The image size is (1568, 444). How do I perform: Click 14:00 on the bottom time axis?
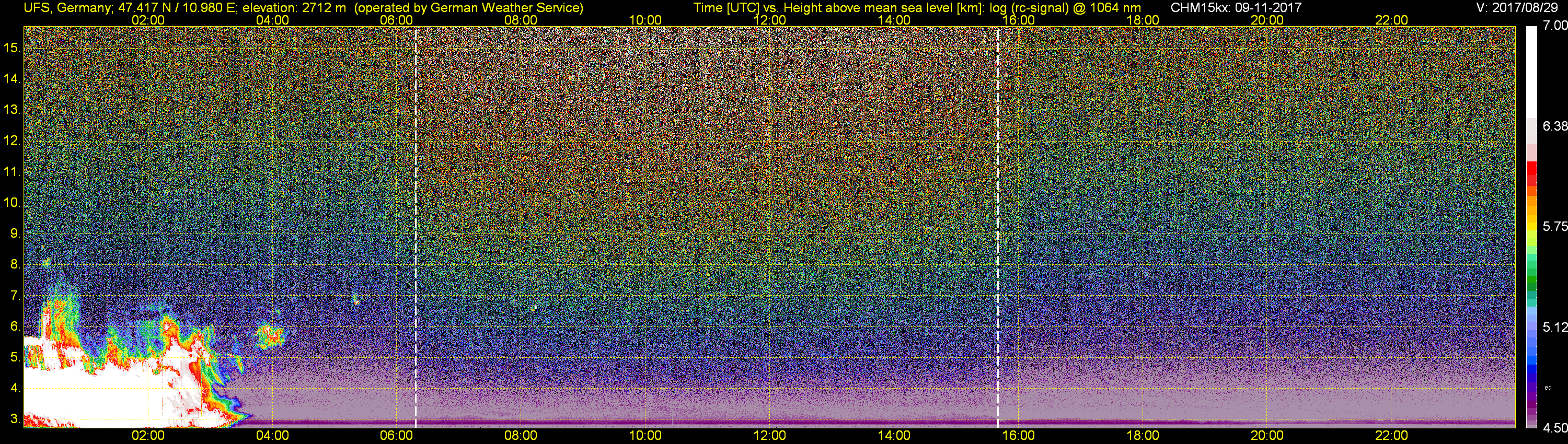click(894, 436)
